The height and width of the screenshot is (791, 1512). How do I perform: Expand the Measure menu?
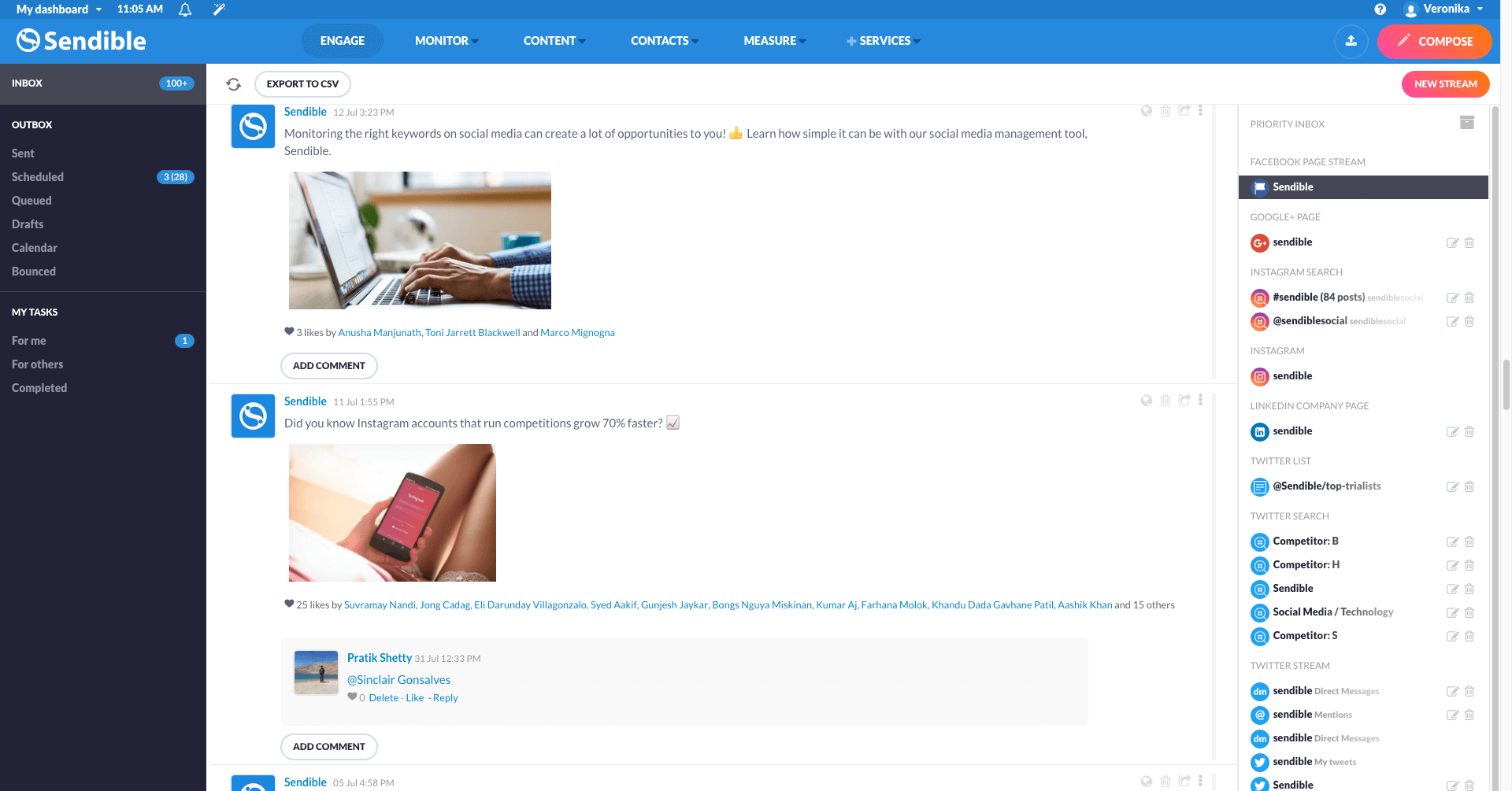pos(775,41)
